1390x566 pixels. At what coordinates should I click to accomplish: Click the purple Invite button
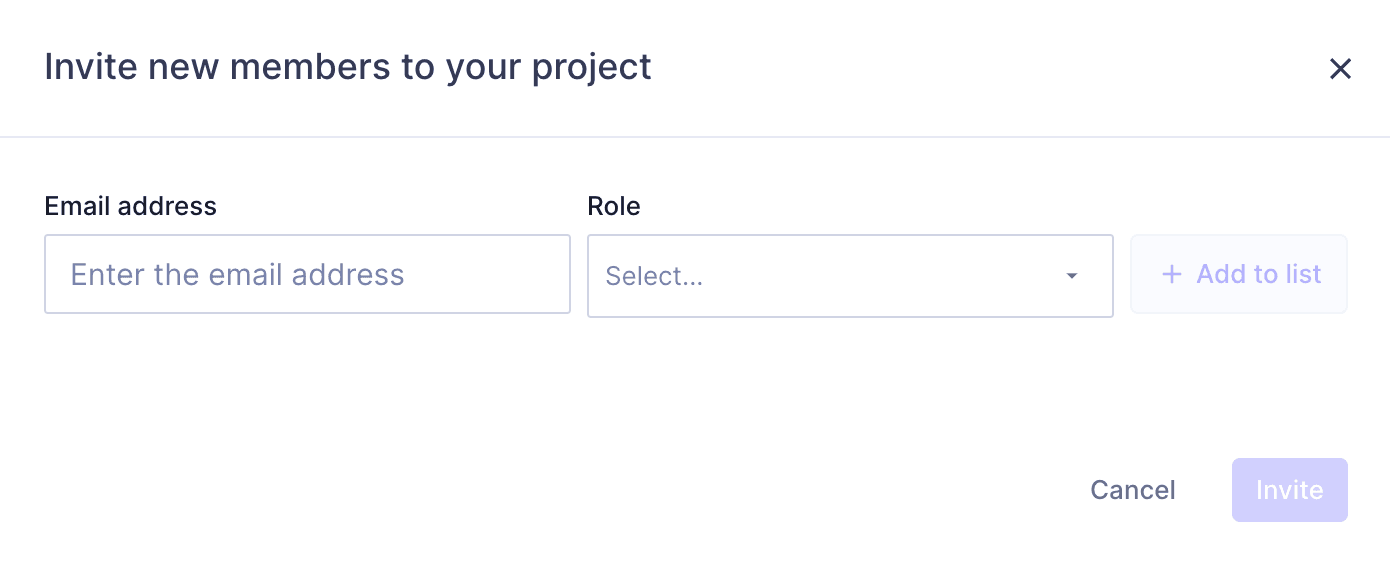pos(1289,490)
